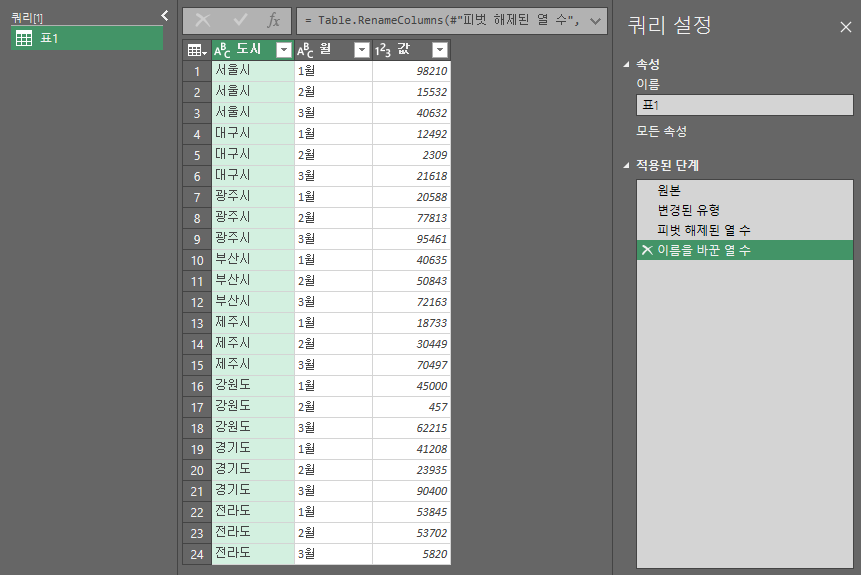Open the 값 column filter dropdown
Image resolution: width=861 pixels, height=575 pixels.
pos(440,51)
